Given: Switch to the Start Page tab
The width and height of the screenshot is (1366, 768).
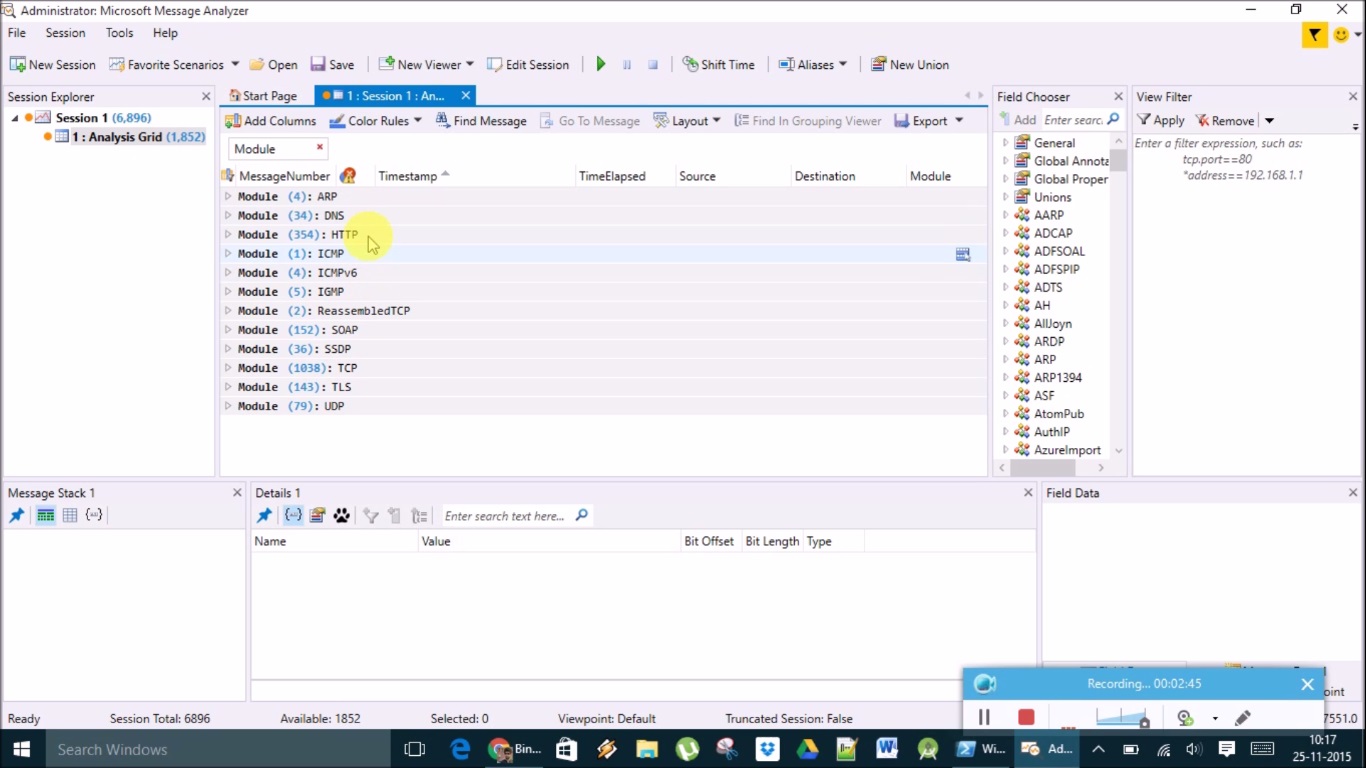Looking at the screenshot, I should pyautogui.click(x=263, y=96).
